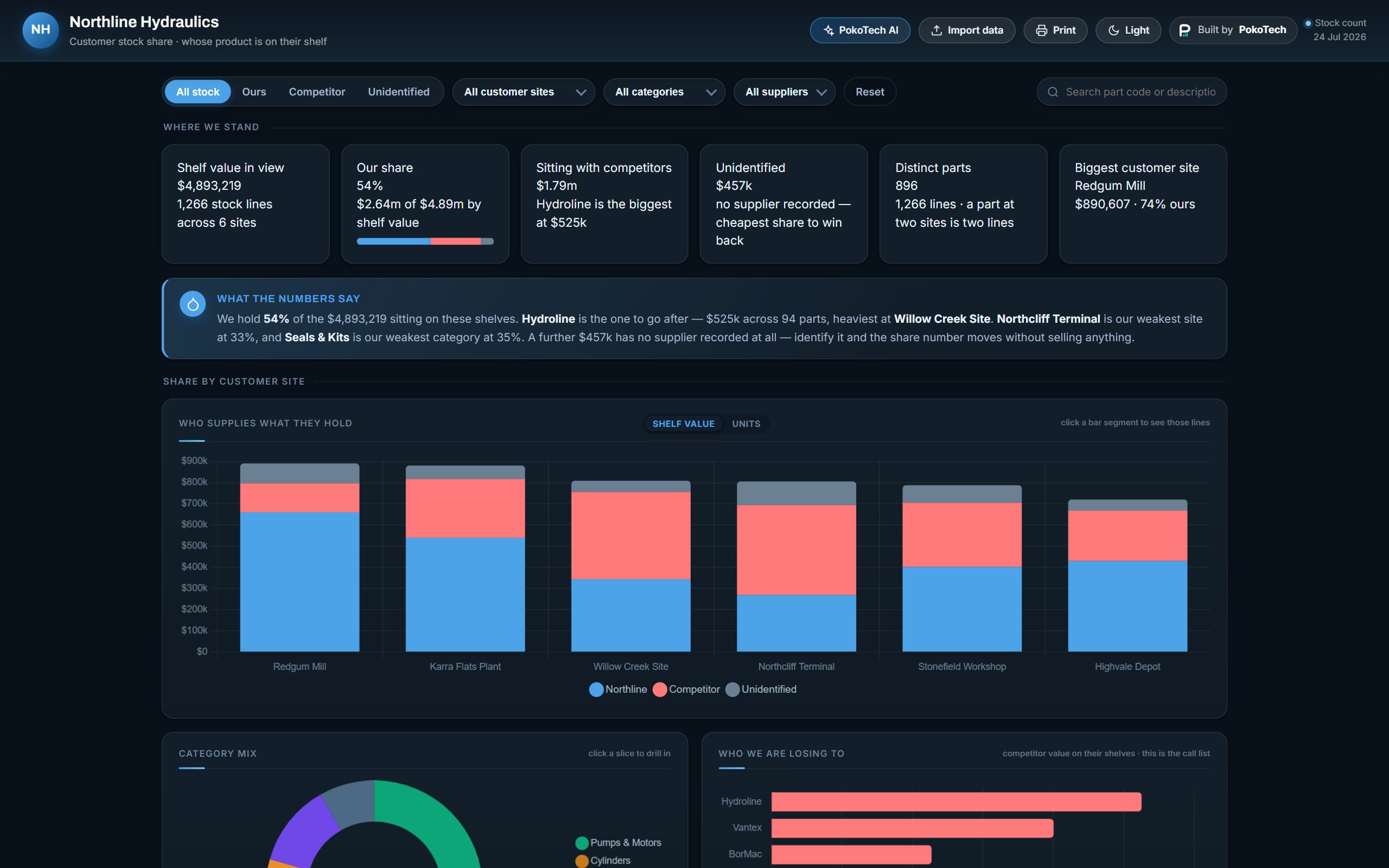Select the All stock filter tab
1389x868 pixels.
click(x=197, y=92)
